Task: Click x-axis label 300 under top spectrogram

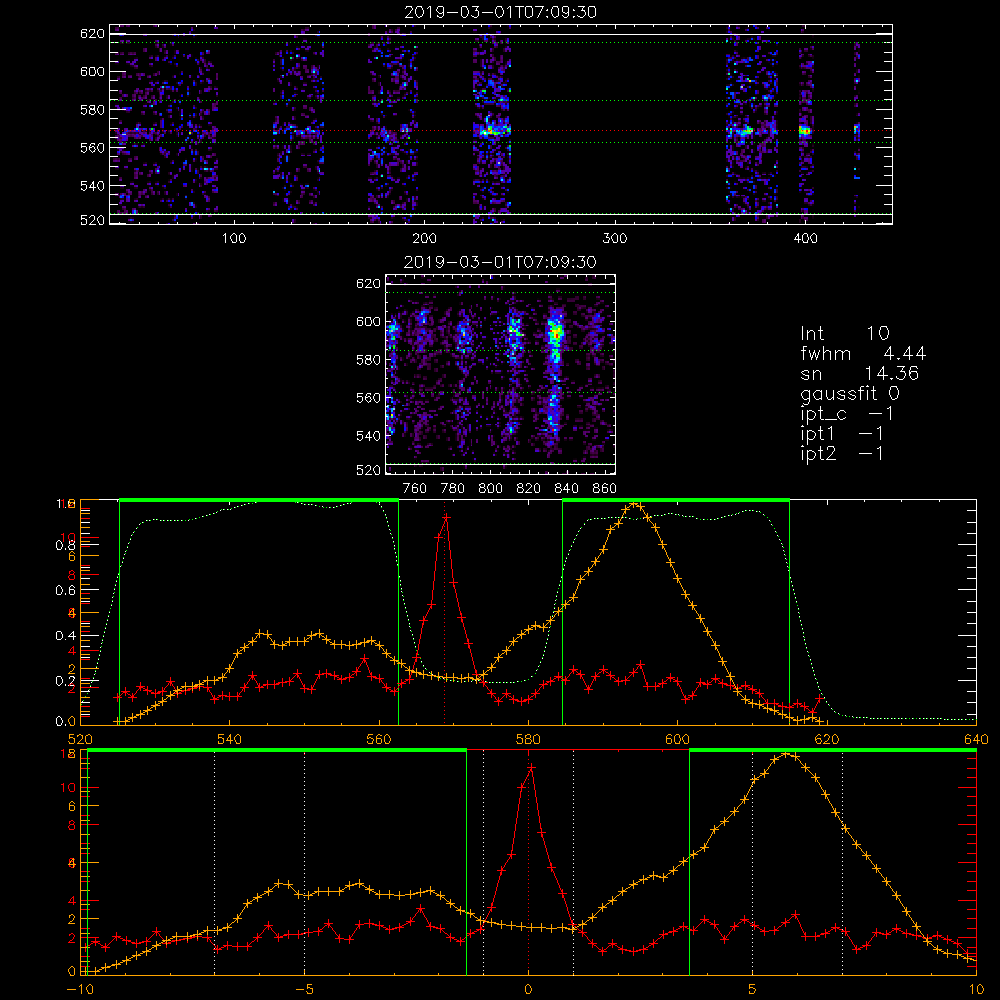Action: 615,239
